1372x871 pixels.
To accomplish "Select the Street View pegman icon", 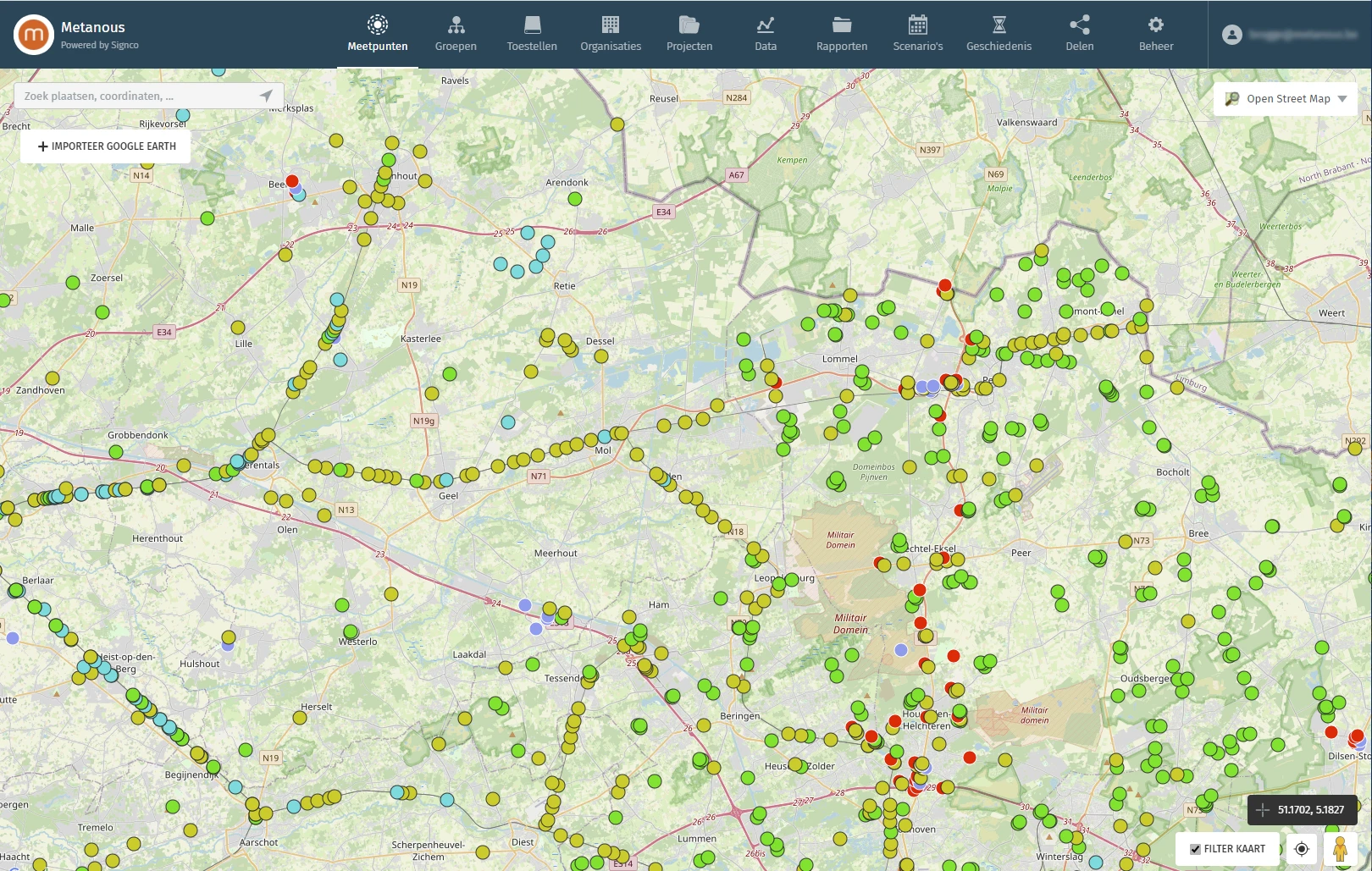I will (x=1340, y=849).
